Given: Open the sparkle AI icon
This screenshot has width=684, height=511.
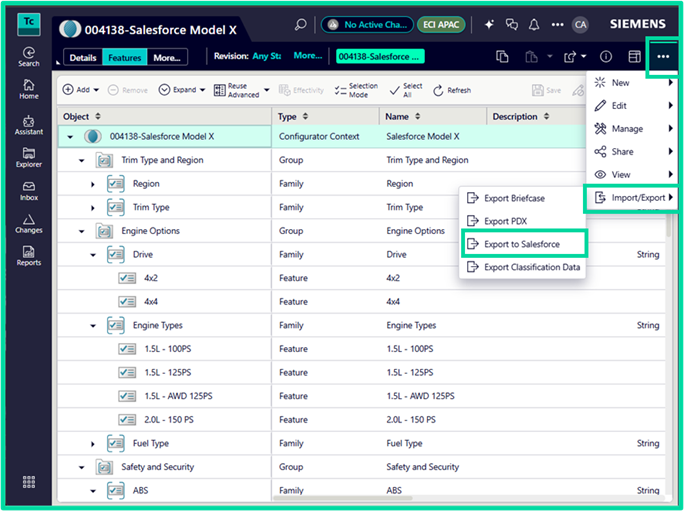Looking at the screenshot, I should pyautogui.click(x=489, y=24).
